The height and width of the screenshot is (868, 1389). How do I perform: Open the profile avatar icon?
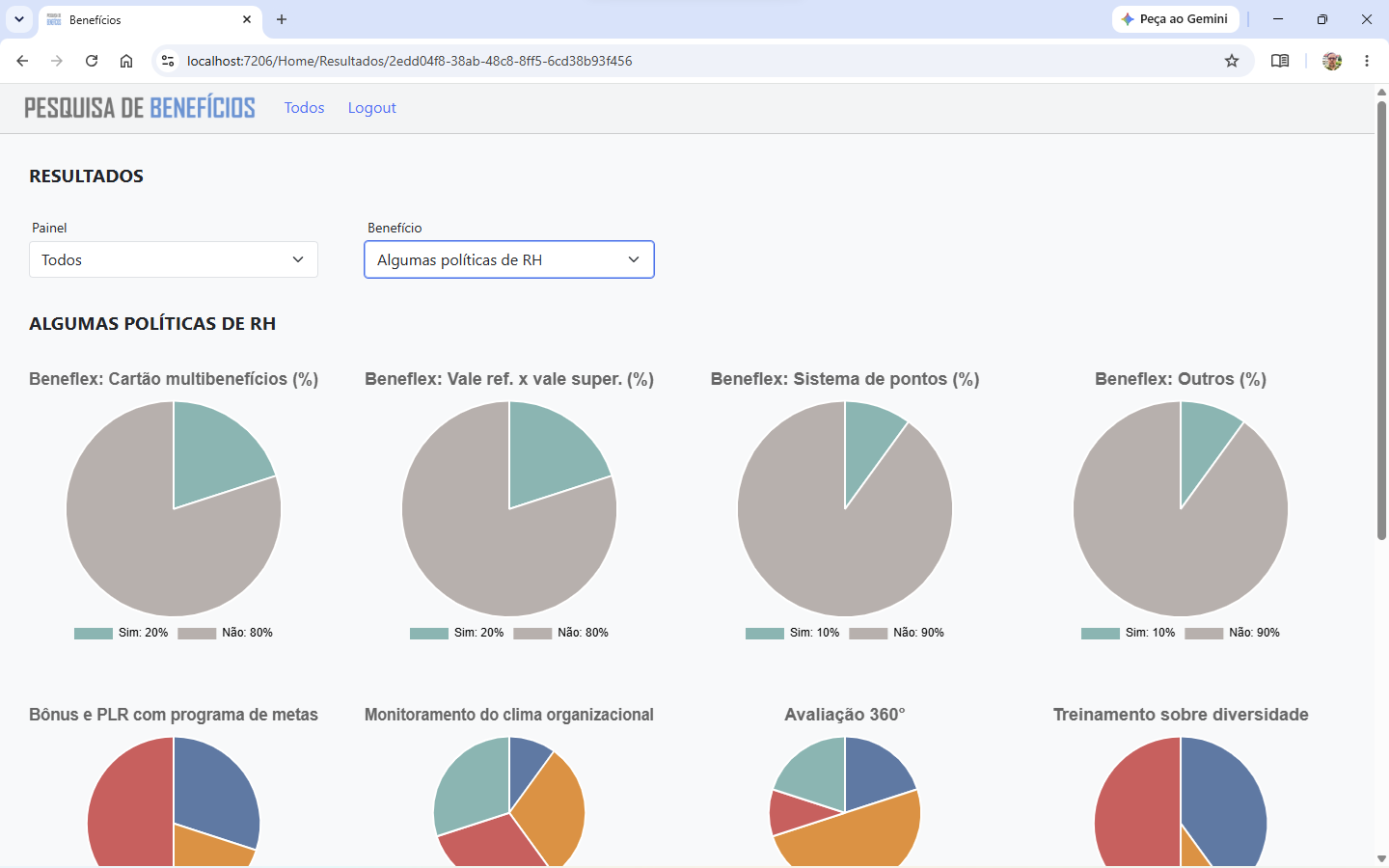pyautogui.click(x=1332, y=61)
